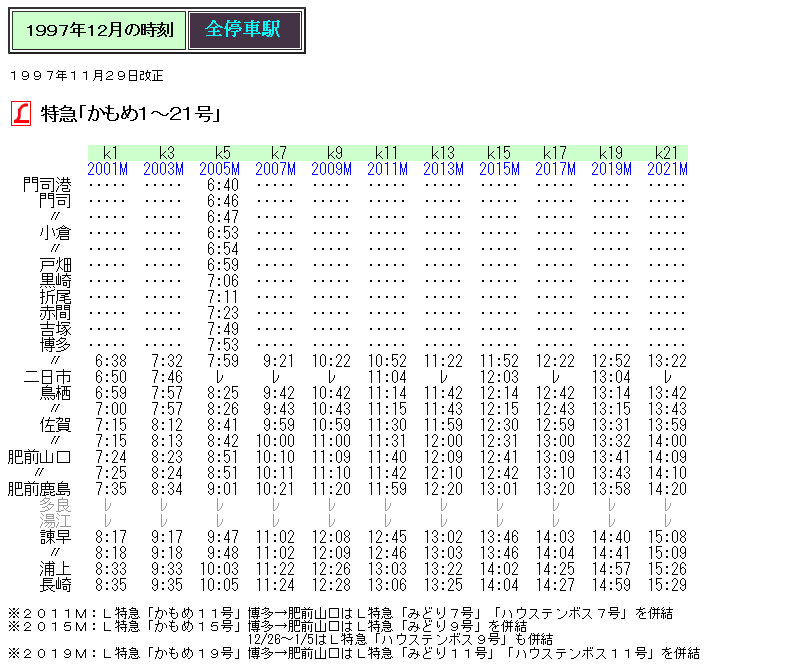This screenshot has height=670, width=810.
Task: Click the 14:04 長崎 arrival of k15
Action: [x=499, y=585]
